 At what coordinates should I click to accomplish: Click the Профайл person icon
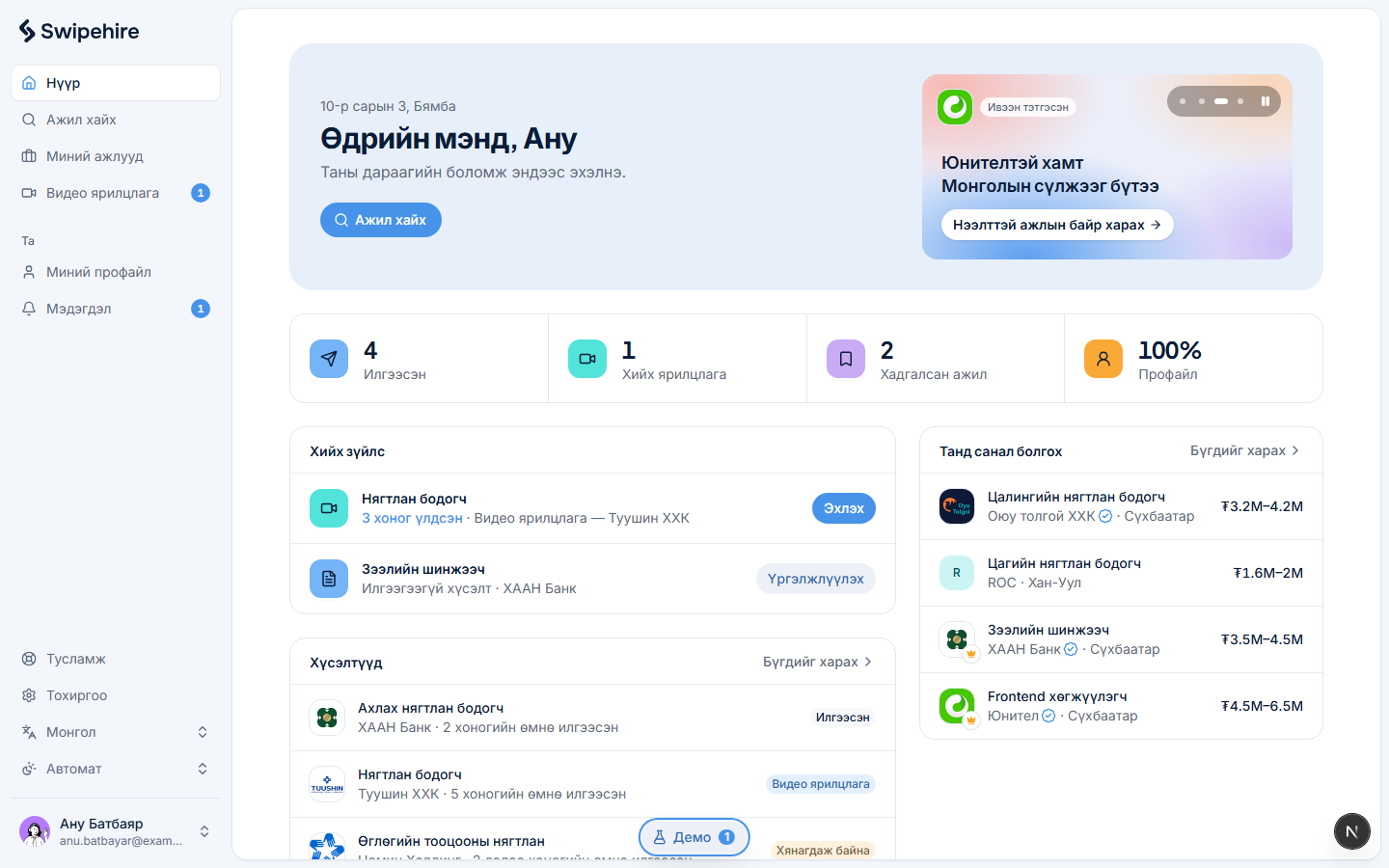[x=1103, y=359]
